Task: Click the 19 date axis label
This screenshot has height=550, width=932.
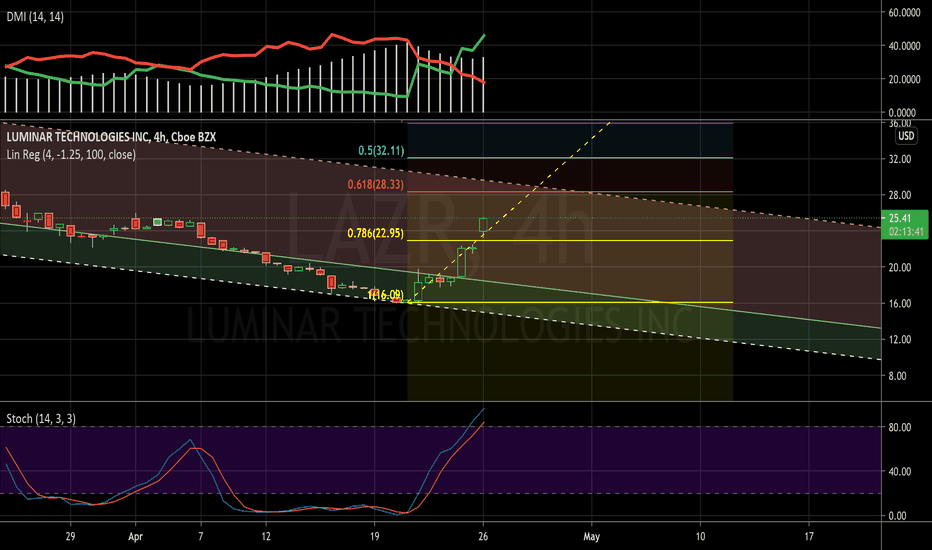Action: tap(374, 536)
